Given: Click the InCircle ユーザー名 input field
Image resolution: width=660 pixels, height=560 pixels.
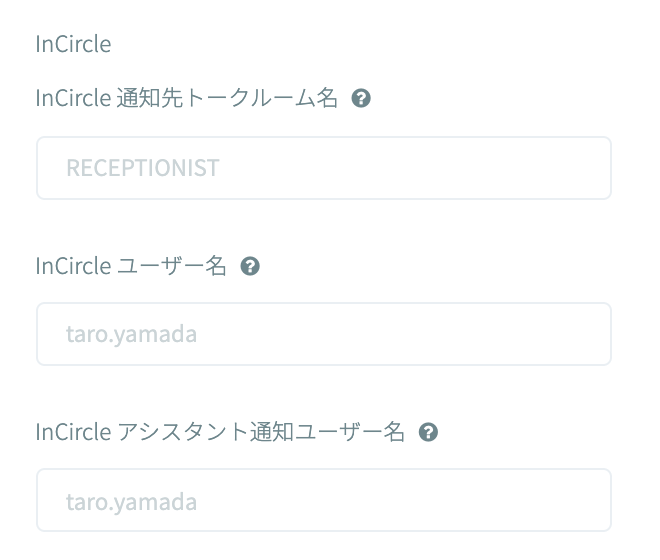Looking at the screenshot, I should [323, 334].
